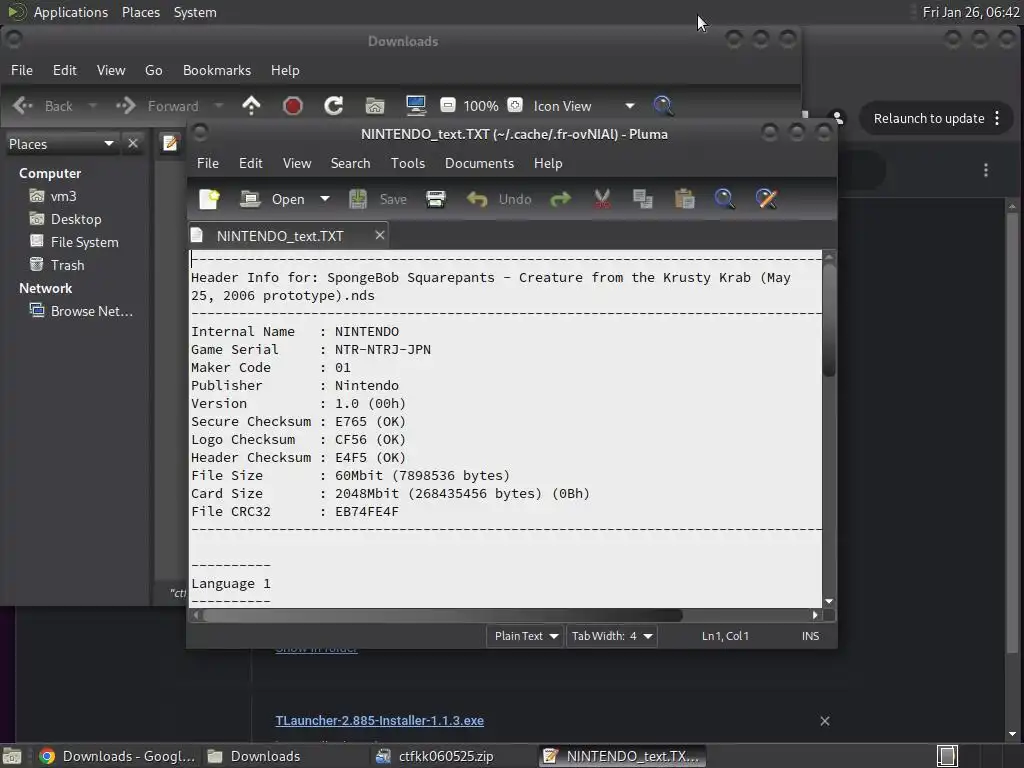Image resolution: width=1024 pixels, height=768 pixels.
Task: Open View menu in Downloads window
Action: 111,70
